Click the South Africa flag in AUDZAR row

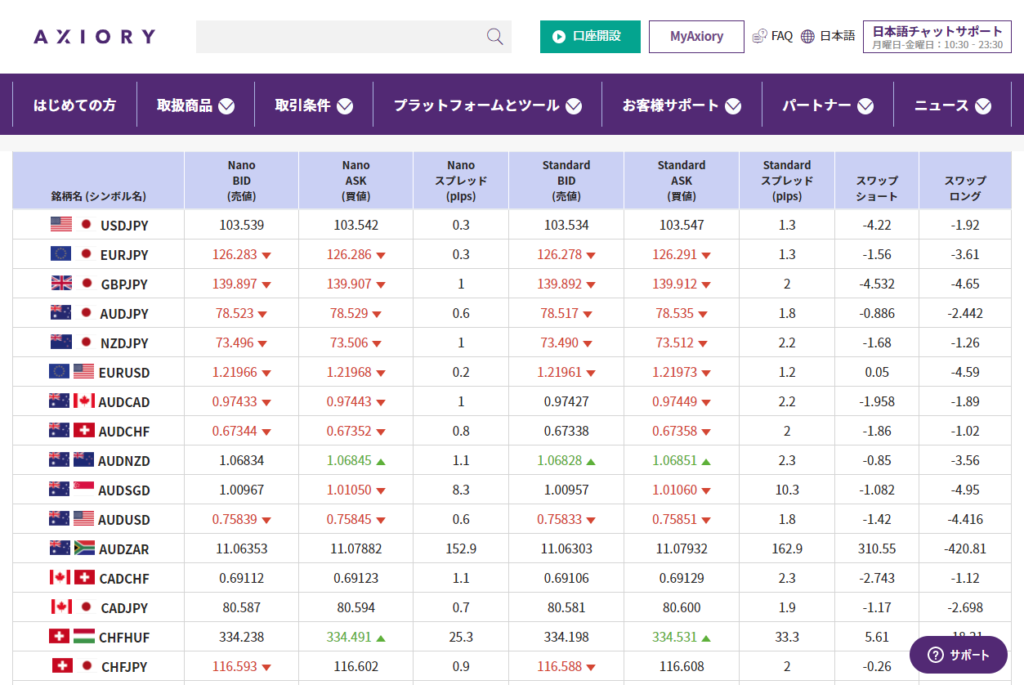coord(84,548)
